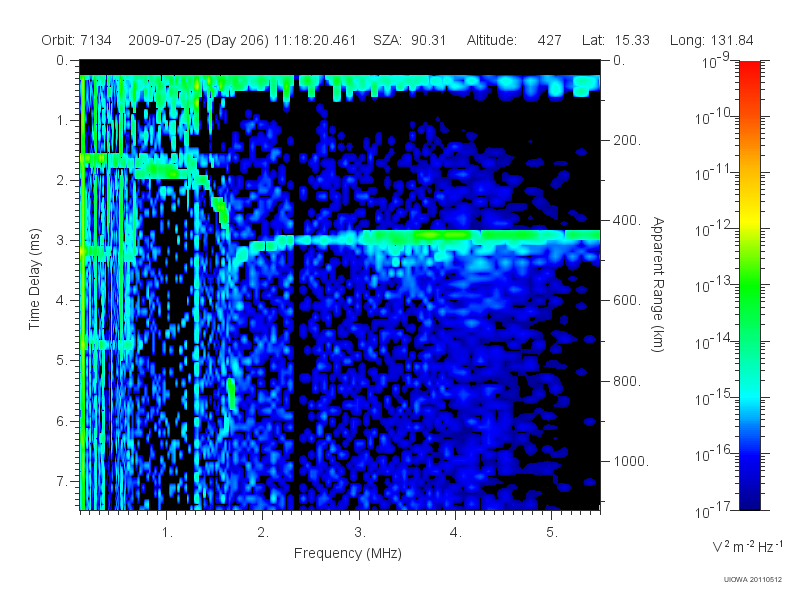Click the 10⁻¹⁷ color scale label

[714, 510]
